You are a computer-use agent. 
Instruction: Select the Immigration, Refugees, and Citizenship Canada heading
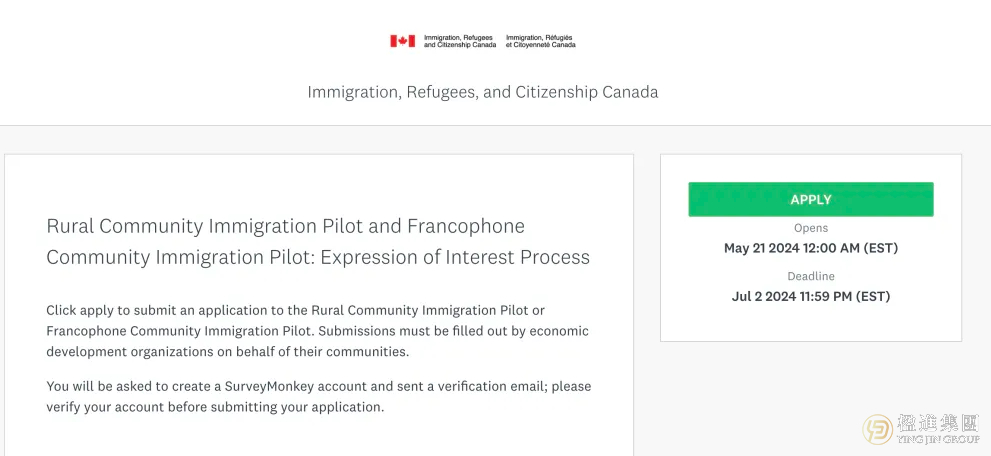pyautogui.click(x=483, y=92)
